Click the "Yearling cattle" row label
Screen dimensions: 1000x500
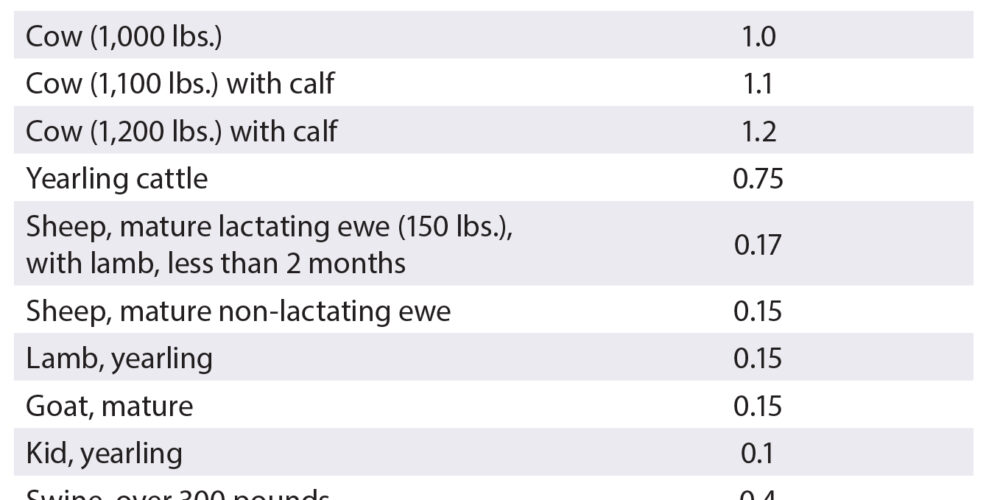click(117, 179)
